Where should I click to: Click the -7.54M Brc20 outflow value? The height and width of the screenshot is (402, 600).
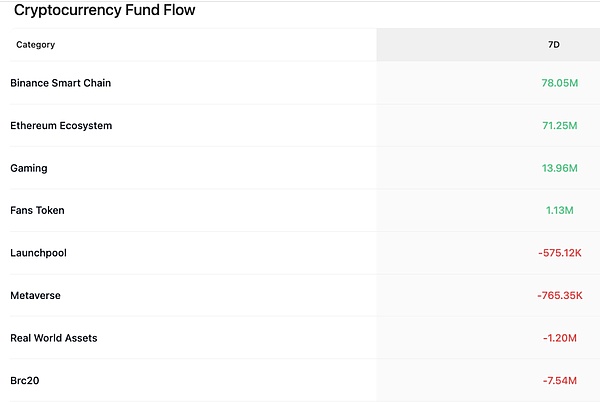tap(558, 381)
